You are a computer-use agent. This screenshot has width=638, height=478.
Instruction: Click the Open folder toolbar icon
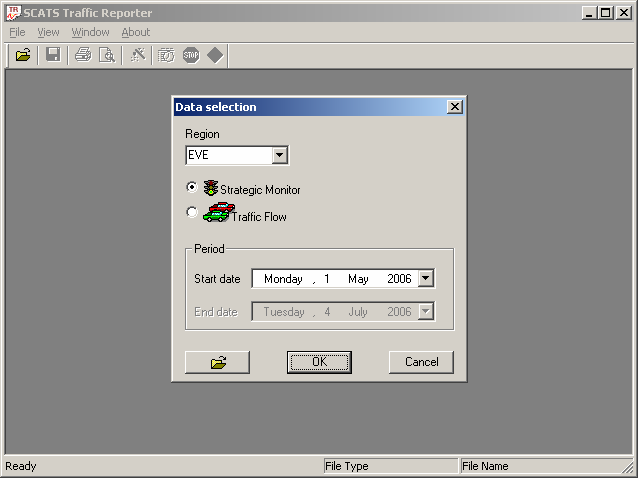(23, 55)
